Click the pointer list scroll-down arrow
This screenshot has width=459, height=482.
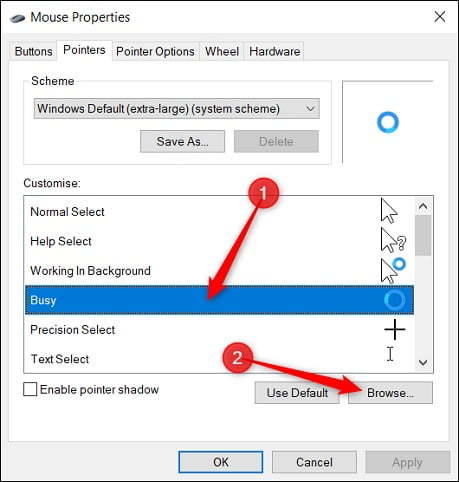[x=423, y=362]
